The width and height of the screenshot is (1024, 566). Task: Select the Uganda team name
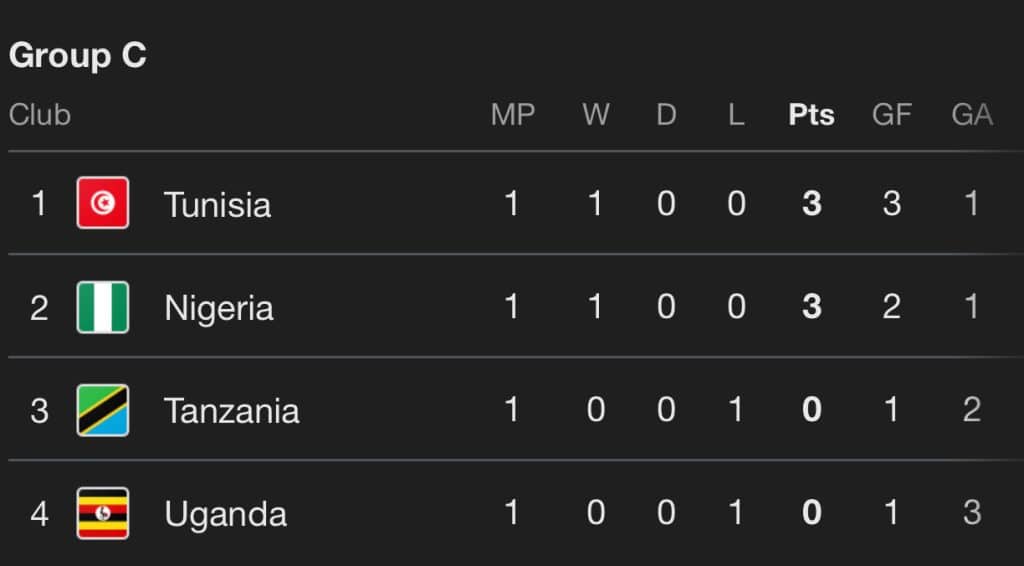click(x=225, y=513)
